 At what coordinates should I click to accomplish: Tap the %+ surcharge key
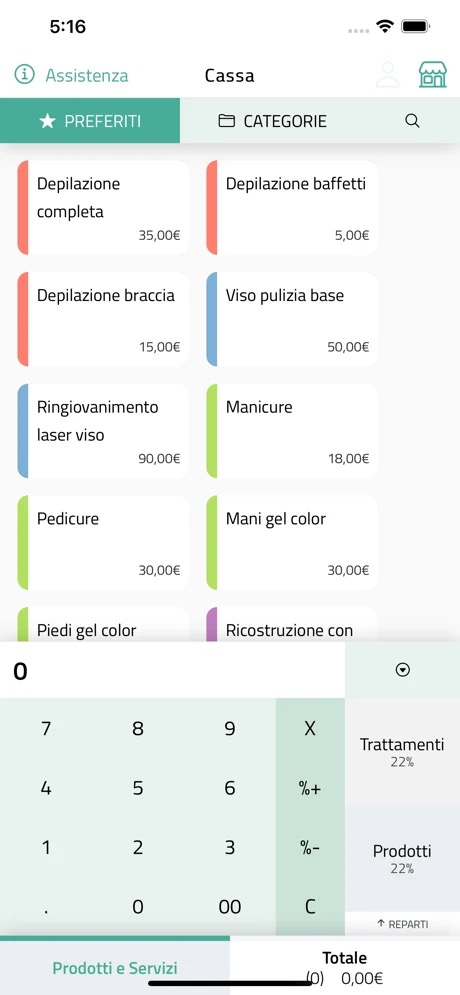coord(310,788)
